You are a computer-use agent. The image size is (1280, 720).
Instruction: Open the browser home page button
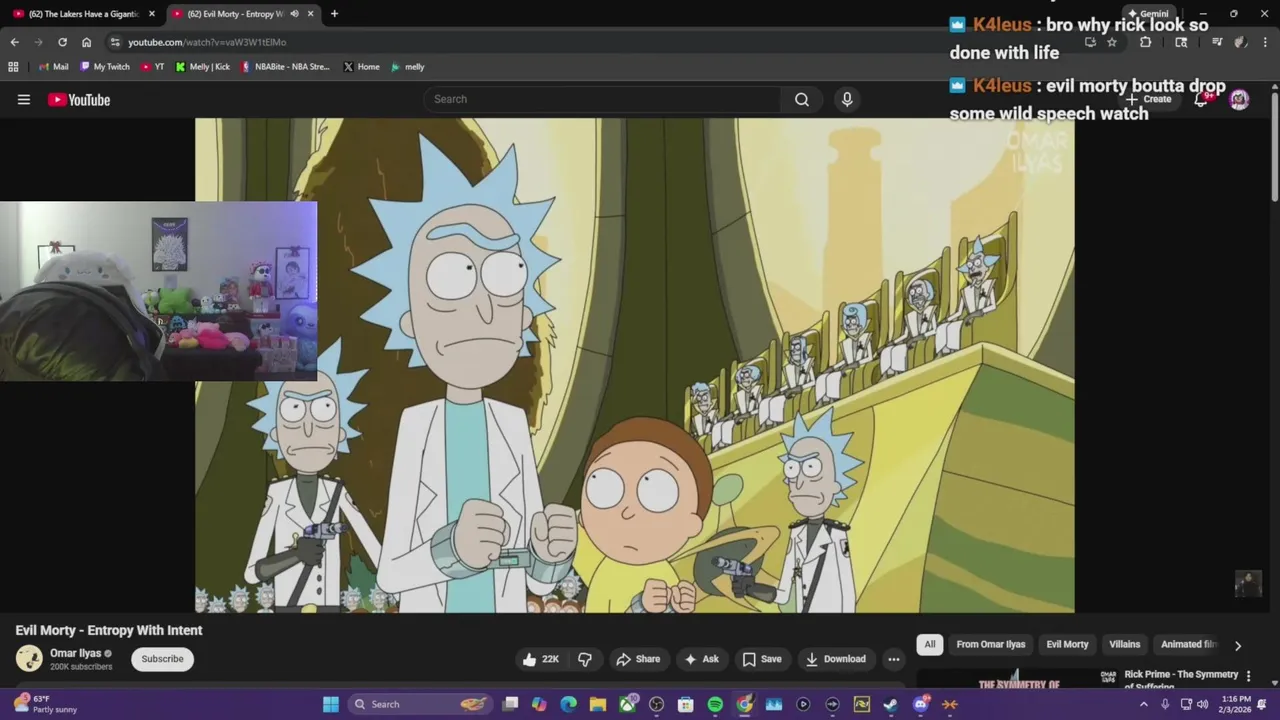pos(86,42)
